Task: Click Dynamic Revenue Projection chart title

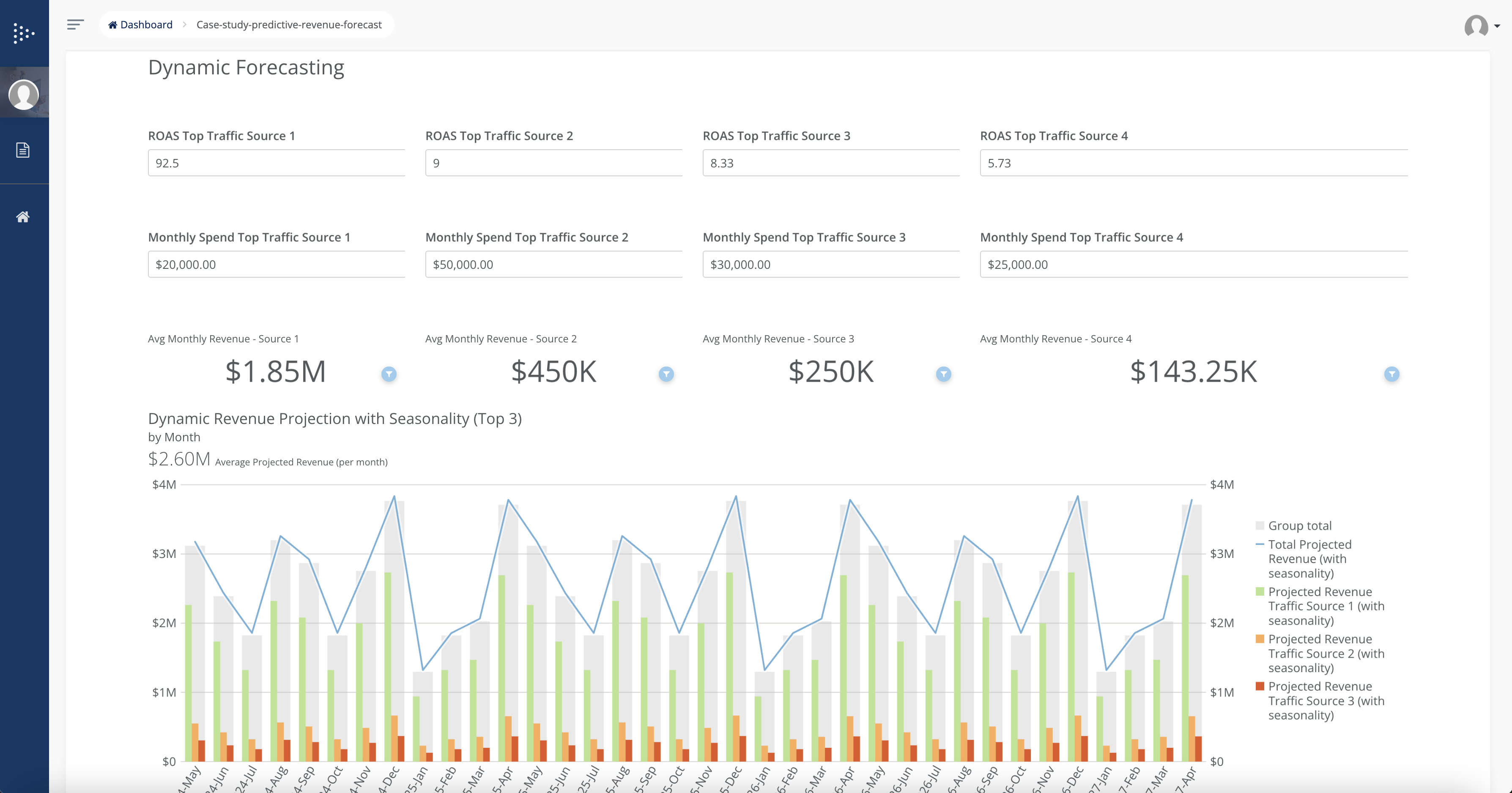Action: [334, 418]
